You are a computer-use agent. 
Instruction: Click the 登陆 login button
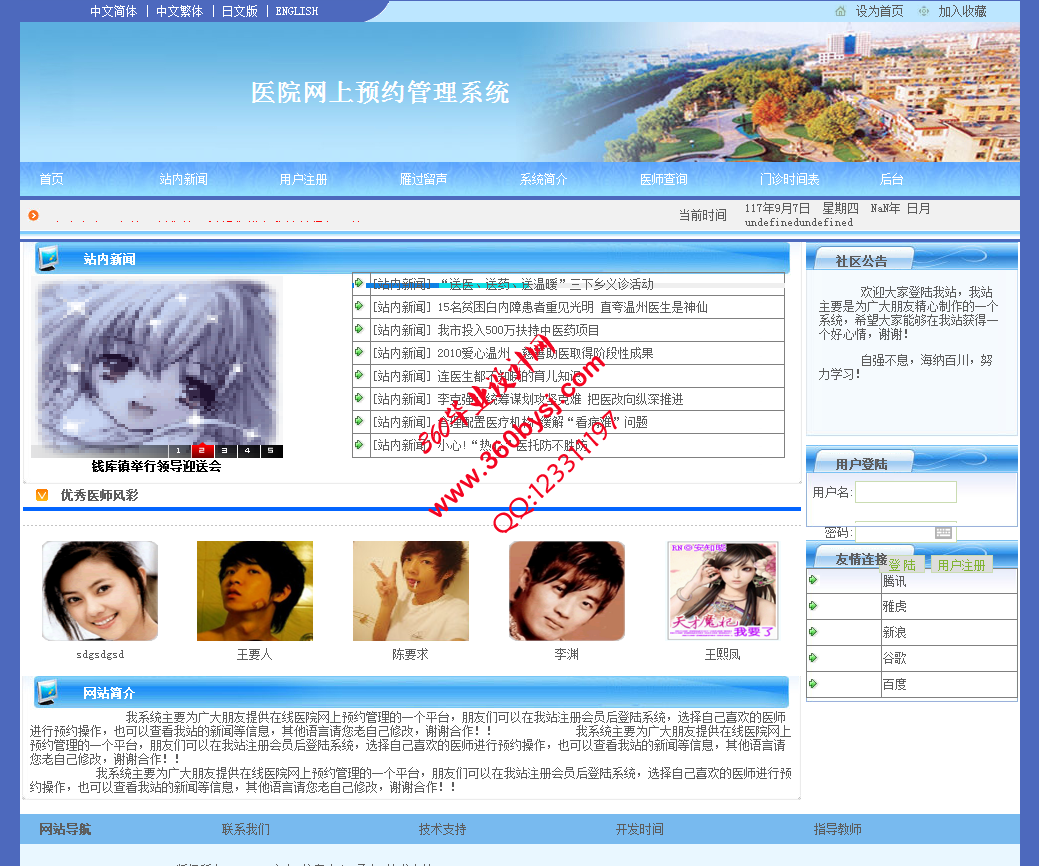pos(902,565)
